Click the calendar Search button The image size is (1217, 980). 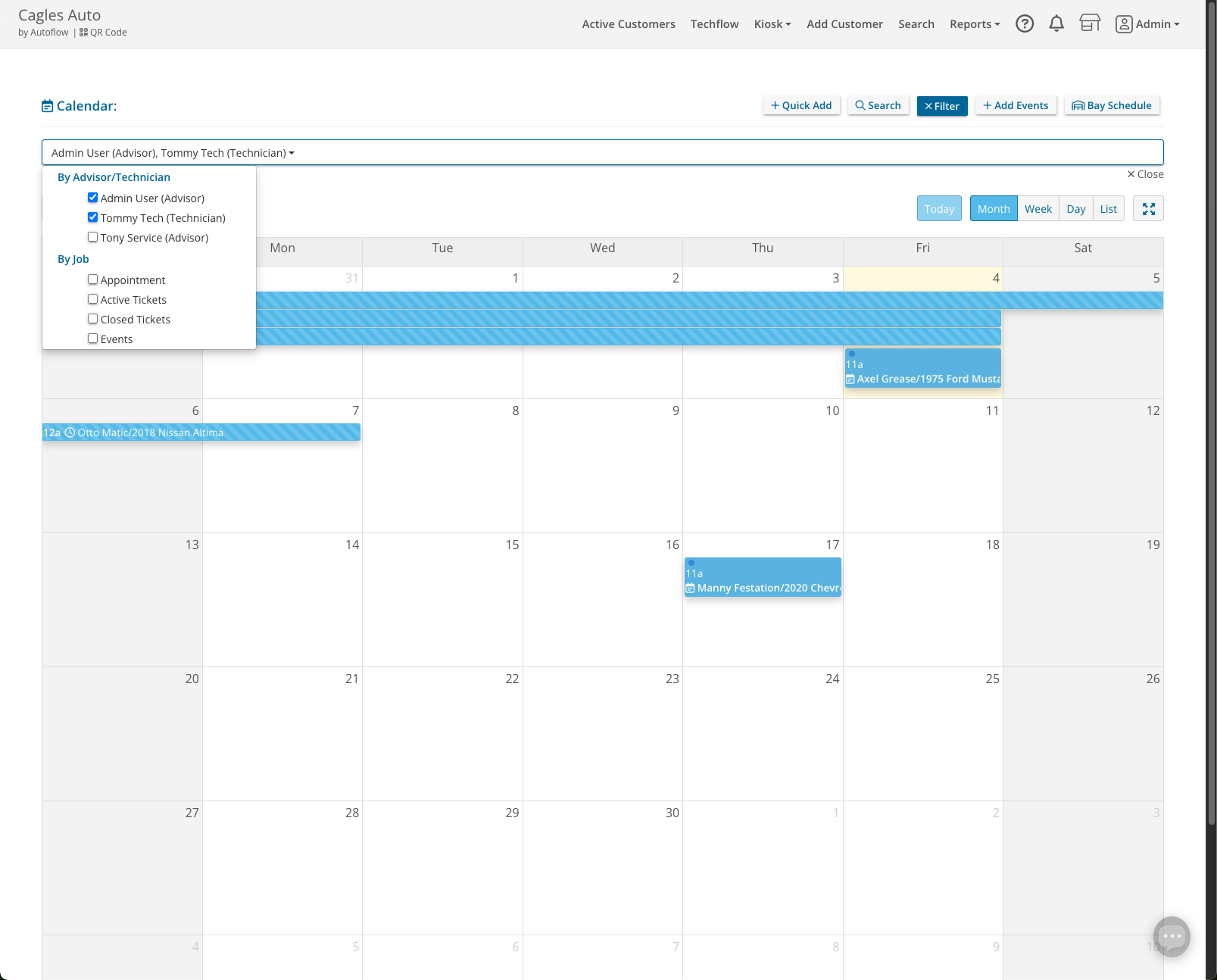pyautogui.click(x=878, y=106)
